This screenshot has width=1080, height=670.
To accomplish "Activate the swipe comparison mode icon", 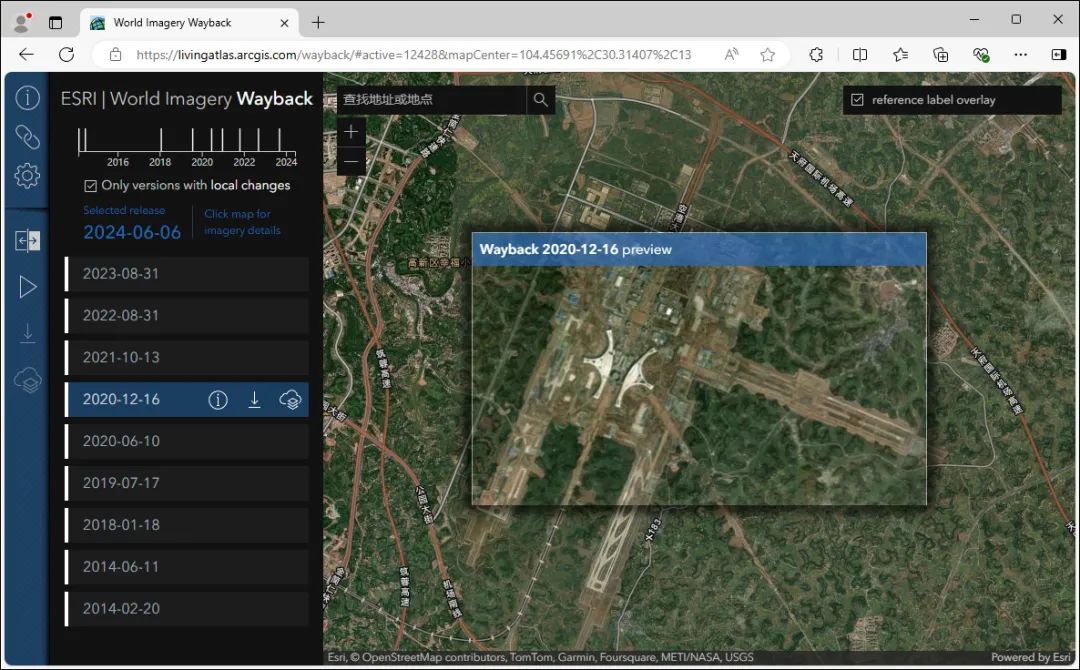I will 27,240.
